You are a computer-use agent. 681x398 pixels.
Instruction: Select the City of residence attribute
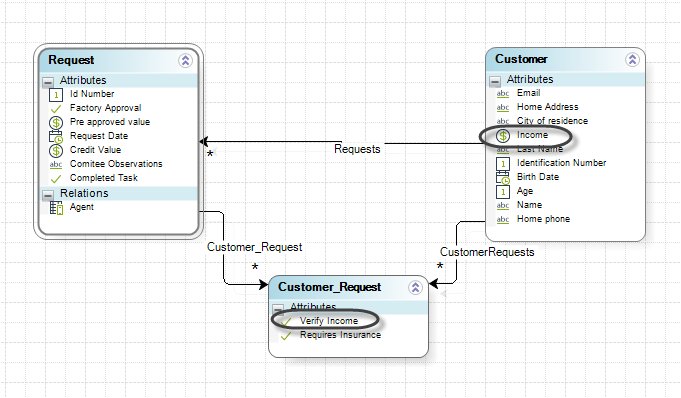552,121
